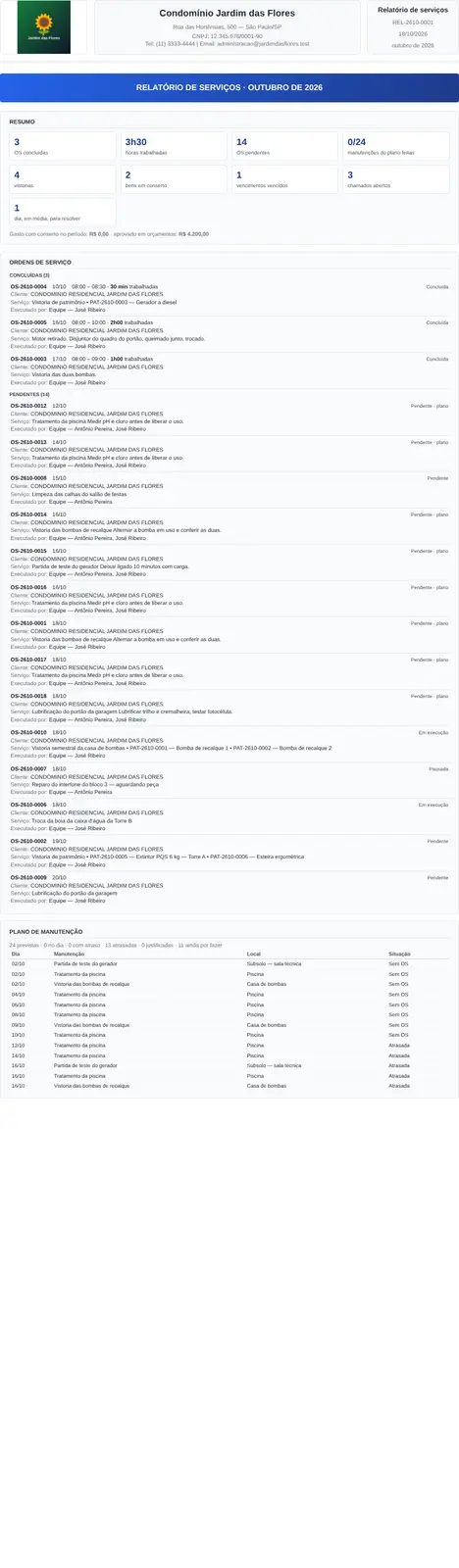This screenshot has height=1568, width=459.
Task: Click the 'Manutenção' column header
Action: [69, 954]
